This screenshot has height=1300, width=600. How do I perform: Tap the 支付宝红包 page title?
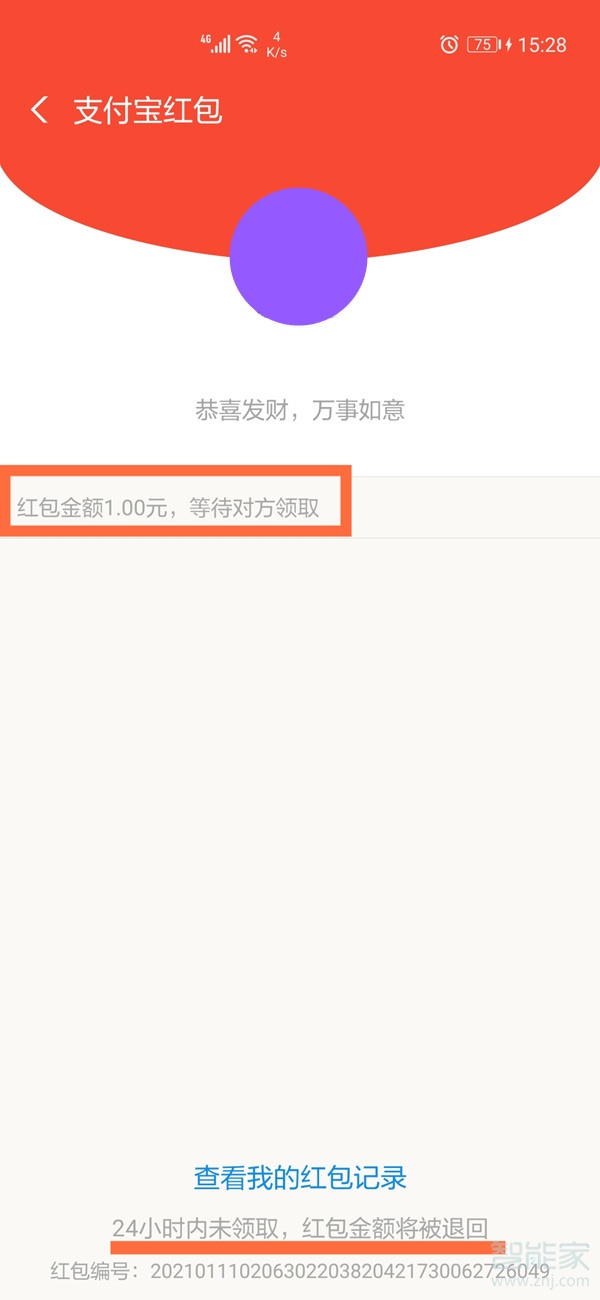147,110
